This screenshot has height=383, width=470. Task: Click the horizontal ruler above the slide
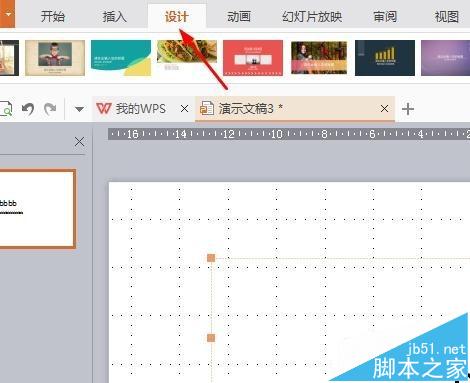289,134
